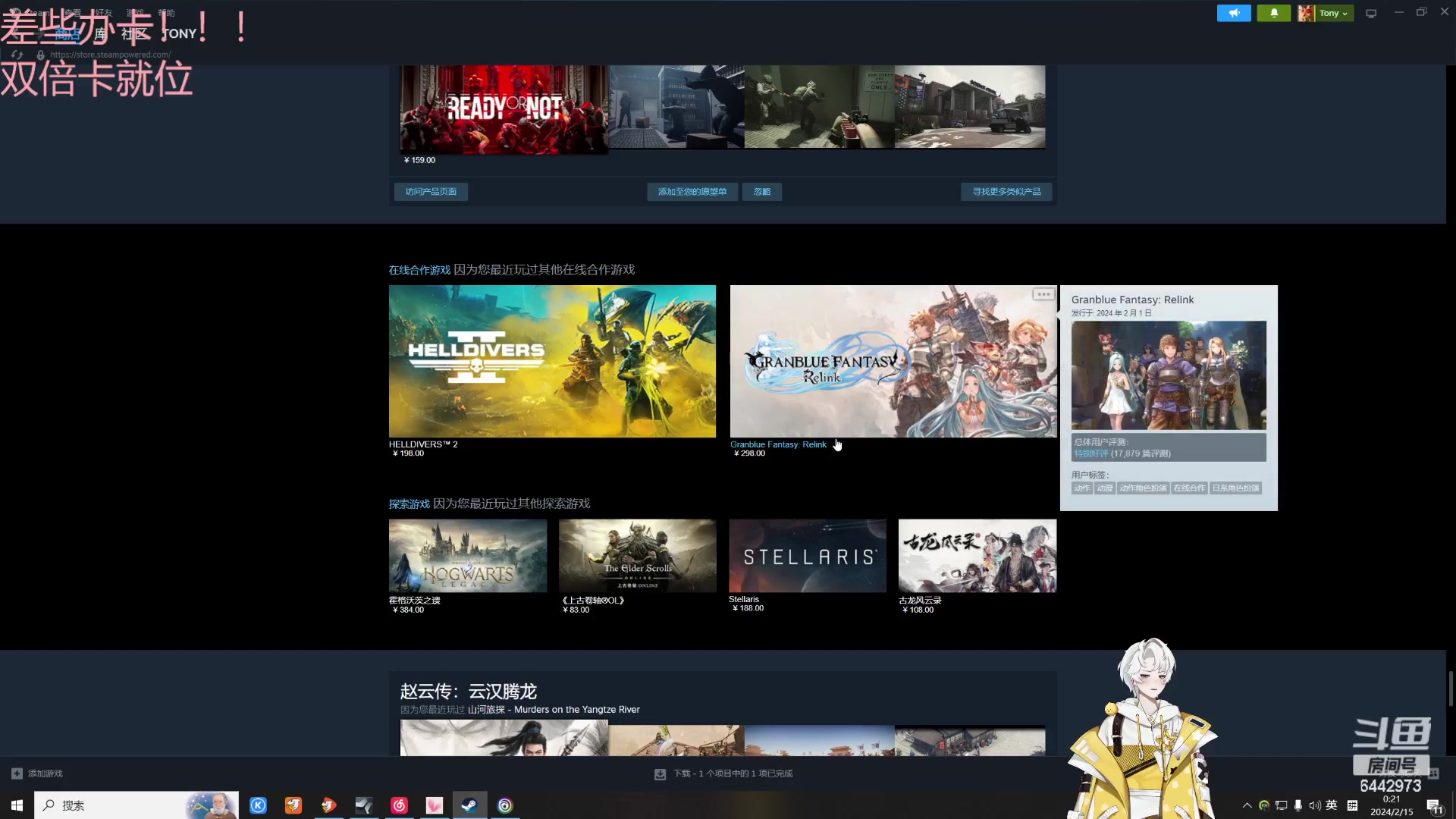This screenshot has width=1456, height=819.
Task: Open the Granblue Fantasy: Relink banner
Action: pyautogui.click(x=893, y=361)
